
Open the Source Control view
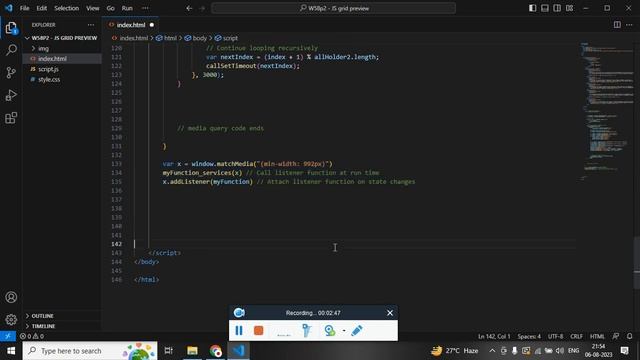(11, 73)
